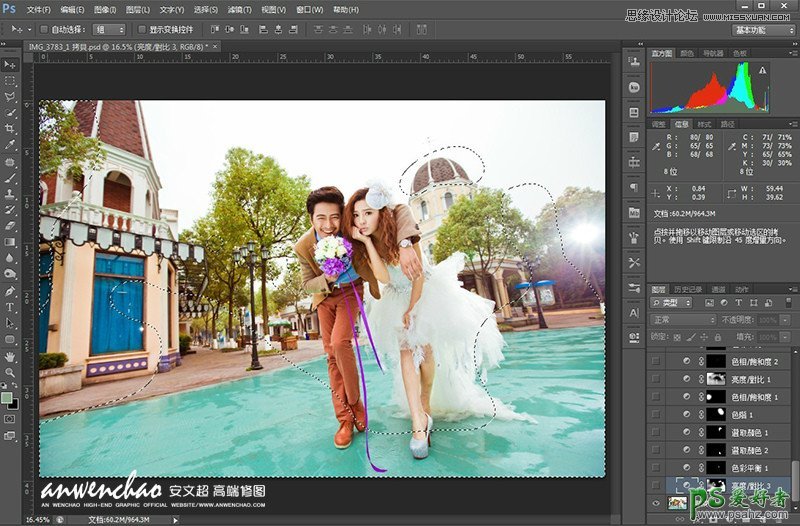
Task: Pick the Hand tool
Action: click(x=10, y=356)
